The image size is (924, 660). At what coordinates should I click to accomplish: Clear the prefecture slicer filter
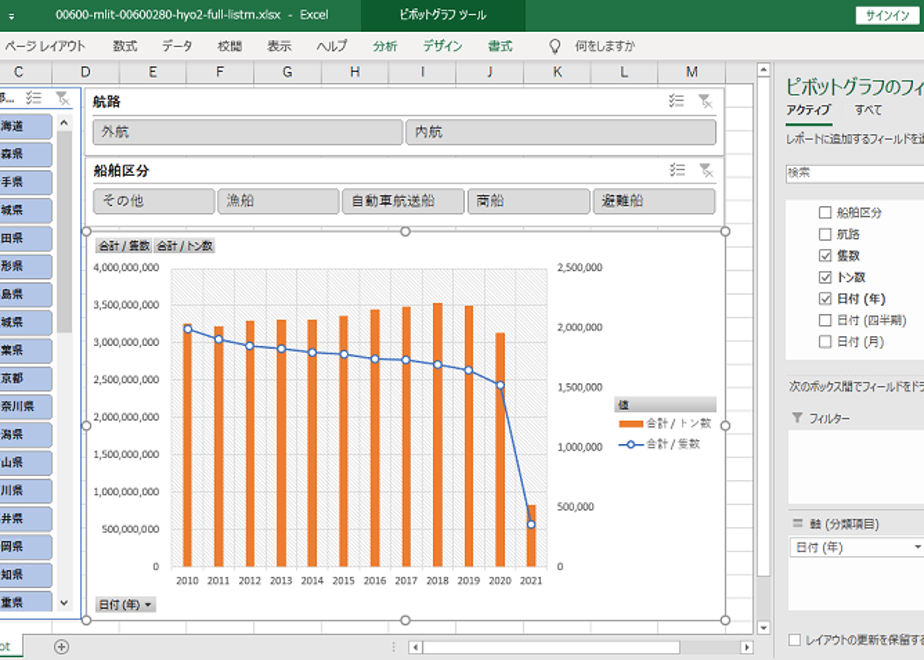62,98
